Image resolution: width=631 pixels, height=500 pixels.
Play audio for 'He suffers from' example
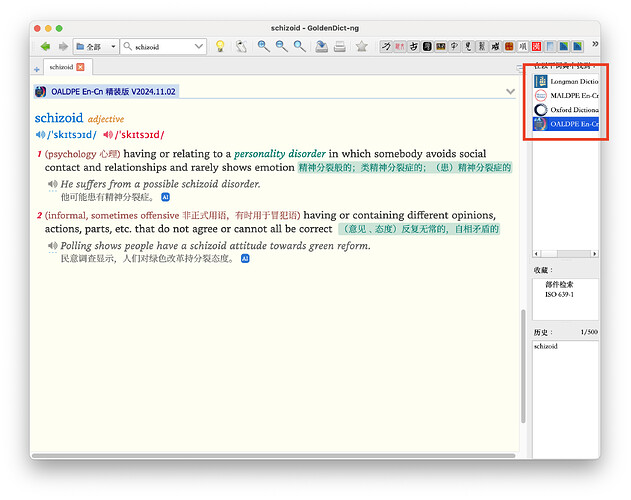53,184
